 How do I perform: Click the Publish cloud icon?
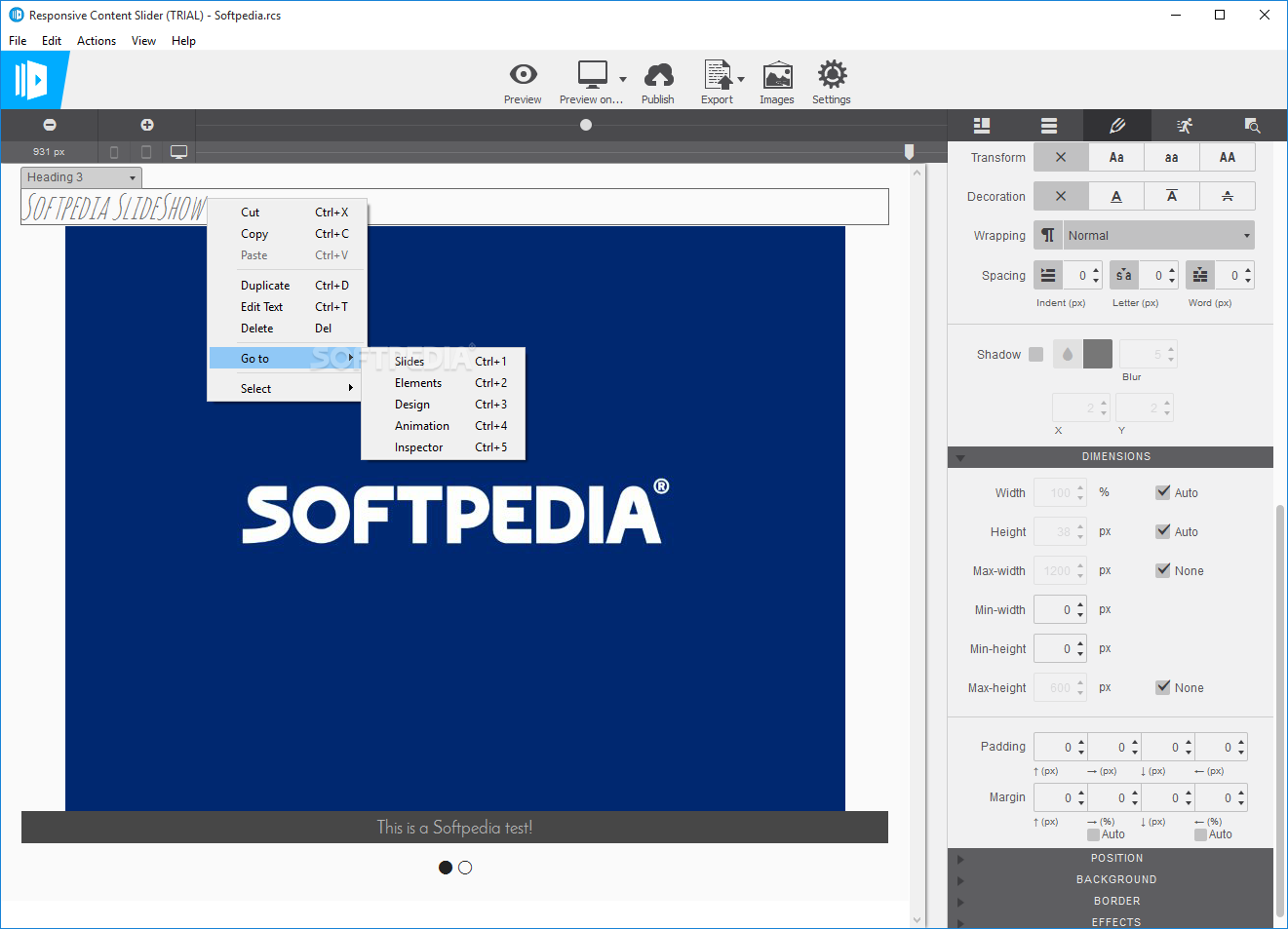(658, 75)
